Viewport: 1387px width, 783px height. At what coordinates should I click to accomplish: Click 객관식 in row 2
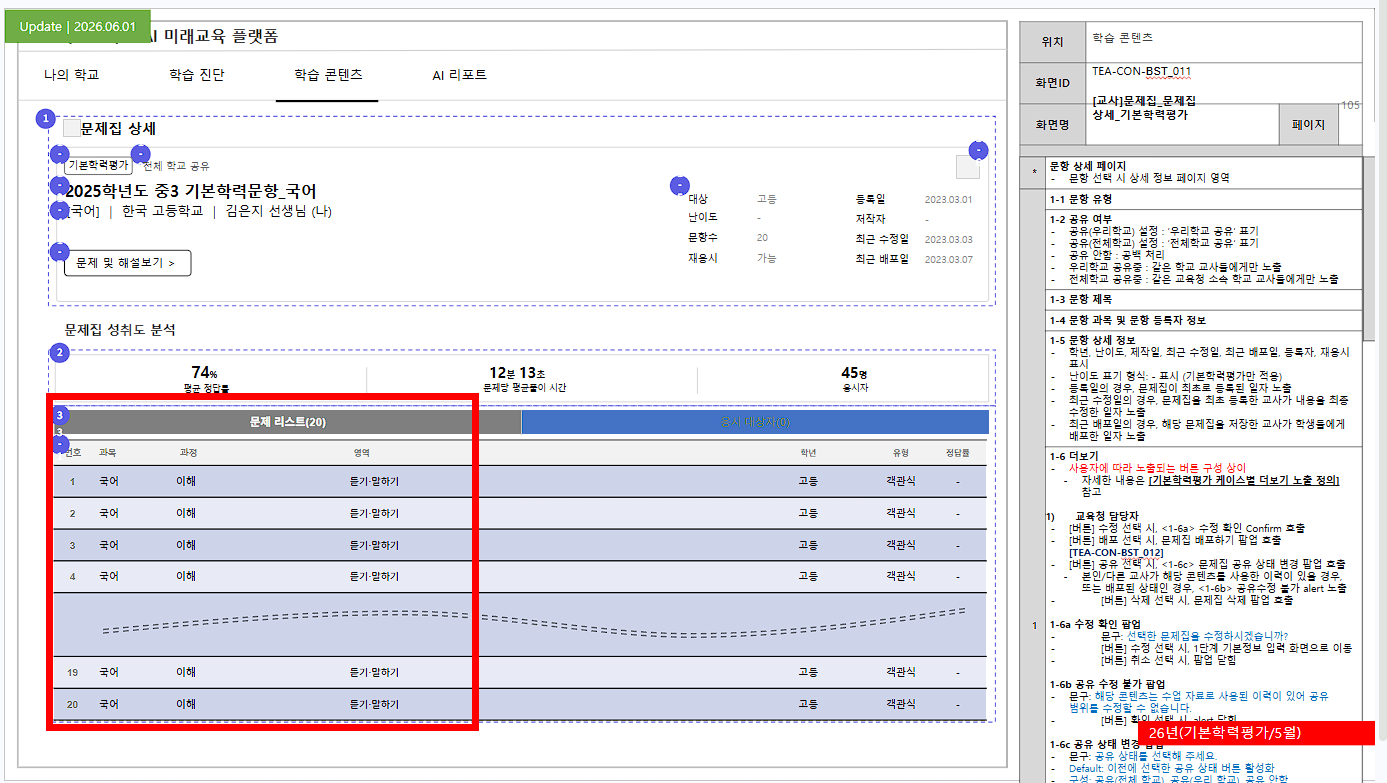pos(901,514)
